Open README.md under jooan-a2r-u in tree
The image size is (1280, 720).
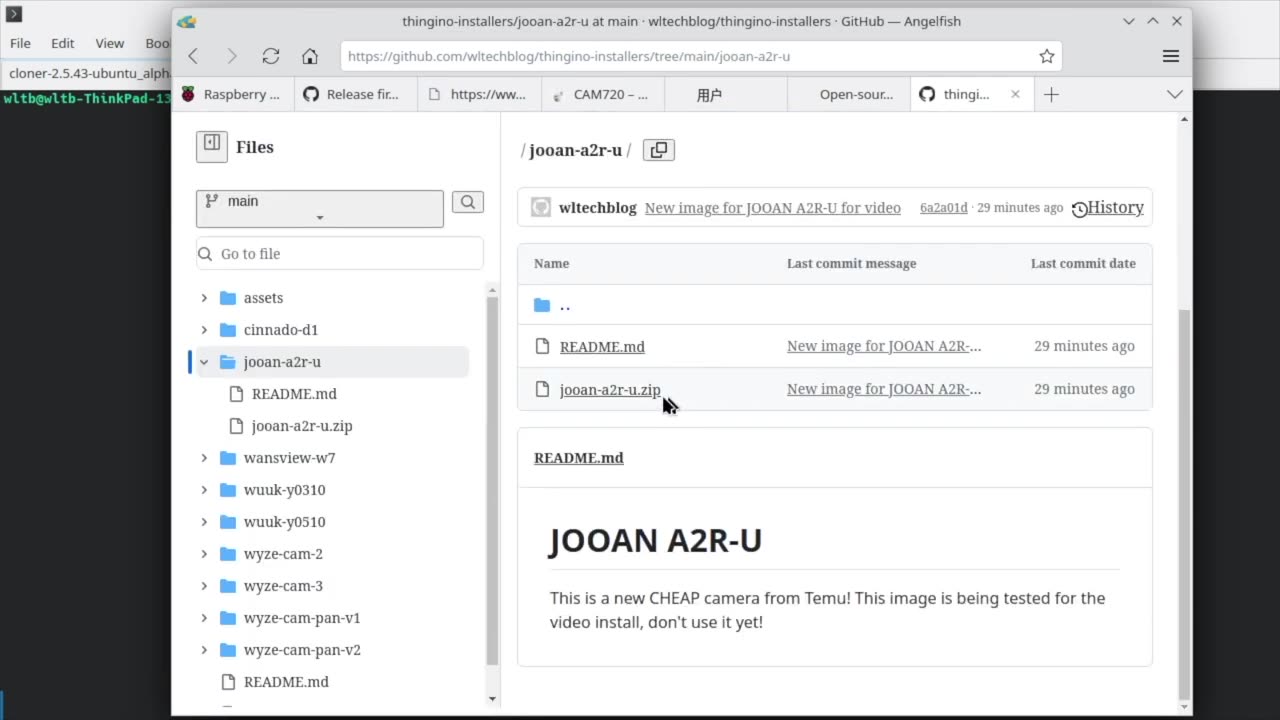pos(294,394)
